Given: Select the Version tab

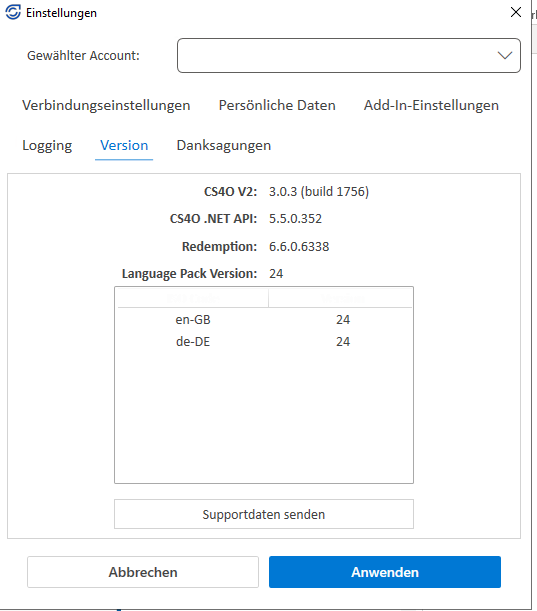Looking at the screenshot, I should [124, 145].
